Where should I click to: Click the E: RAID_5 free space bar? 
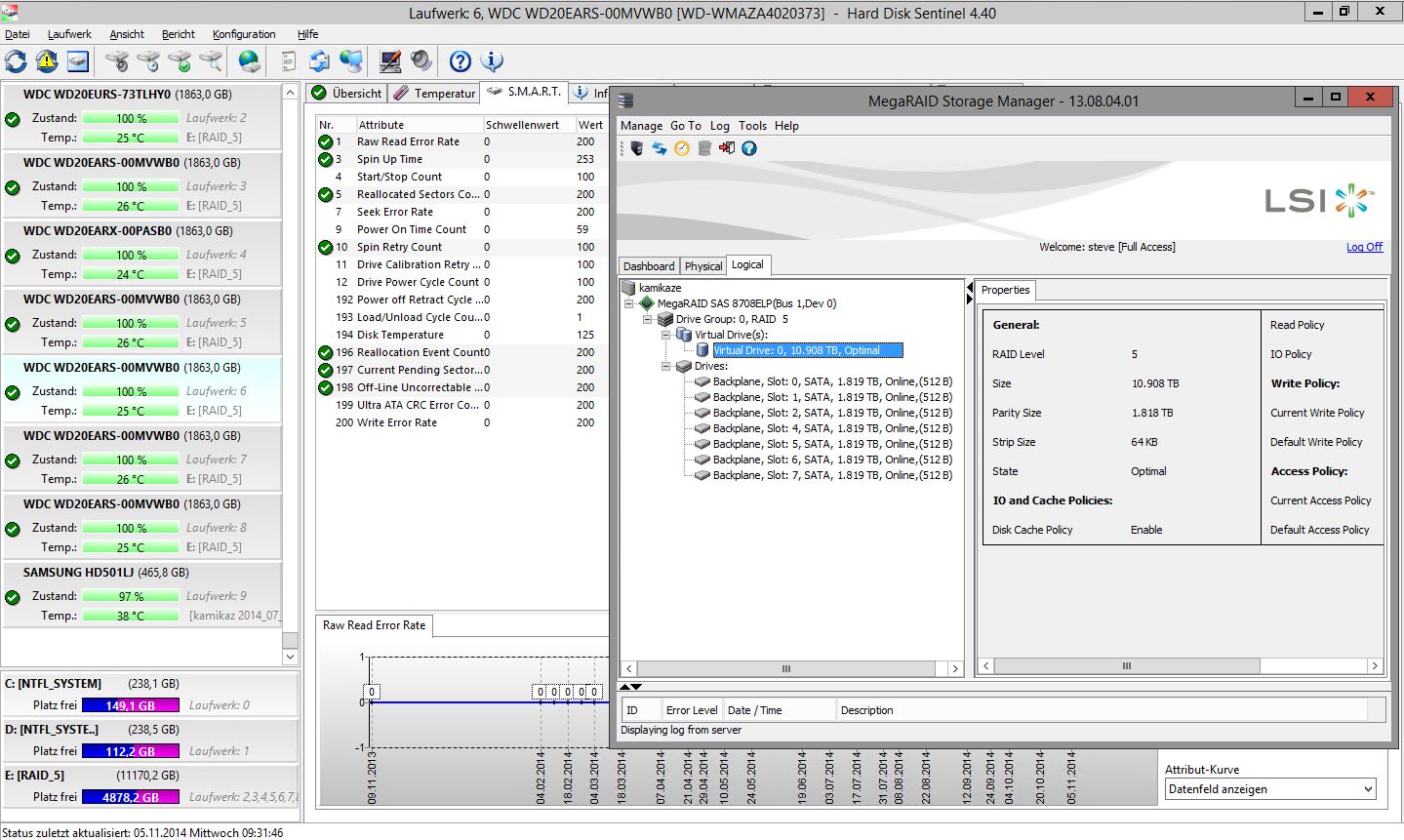click(130, 797)
